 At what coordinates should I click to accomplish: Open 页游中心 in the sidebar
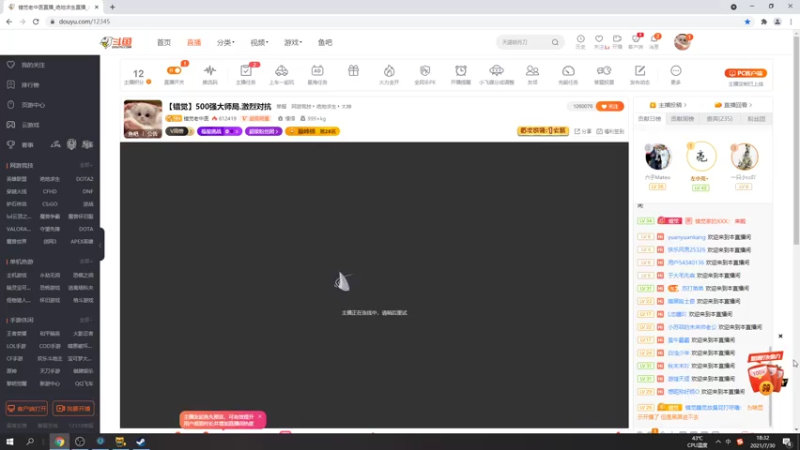point(27,105)
